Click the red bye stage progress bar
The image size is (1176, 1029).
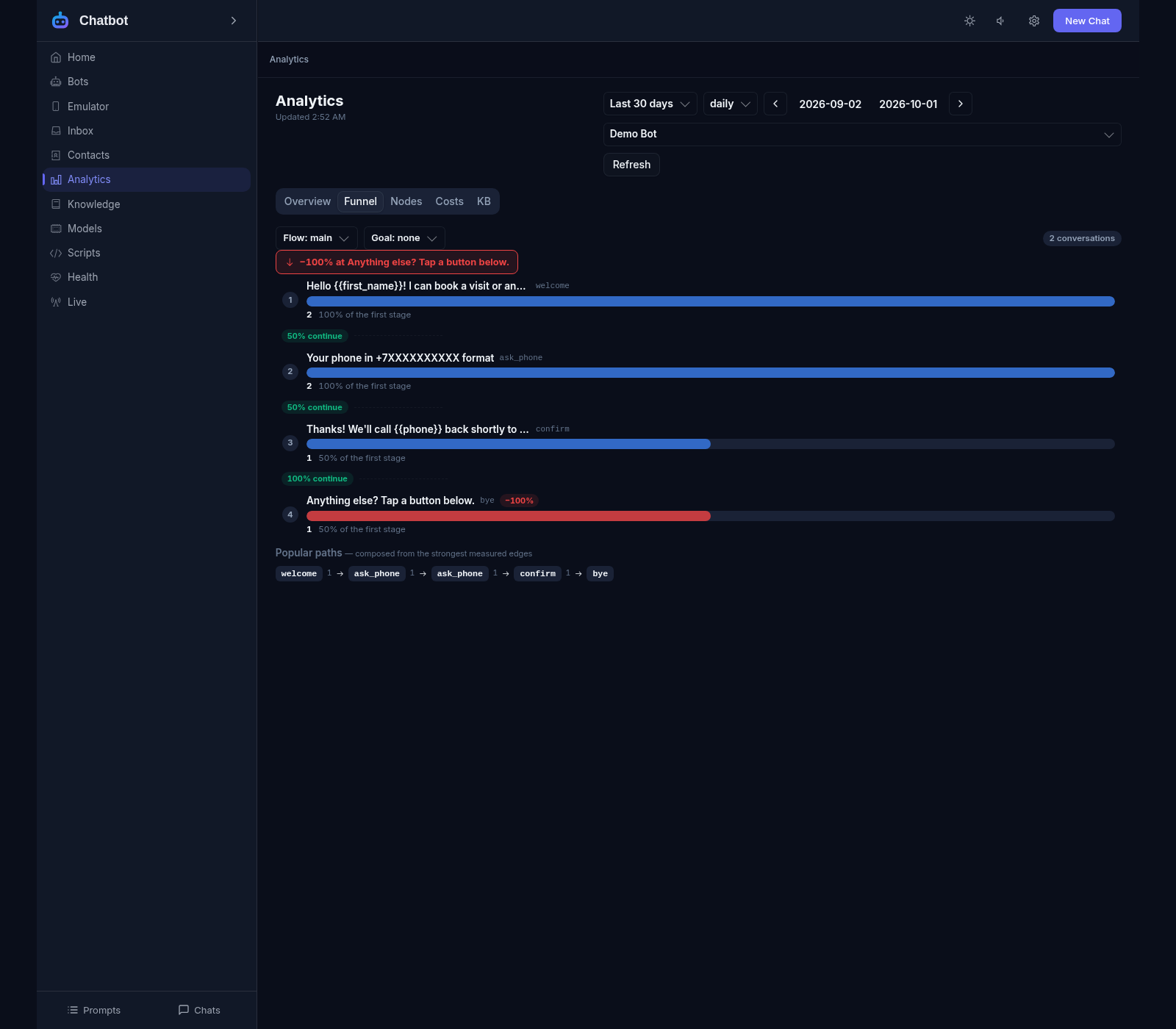(x=509, y=516)
